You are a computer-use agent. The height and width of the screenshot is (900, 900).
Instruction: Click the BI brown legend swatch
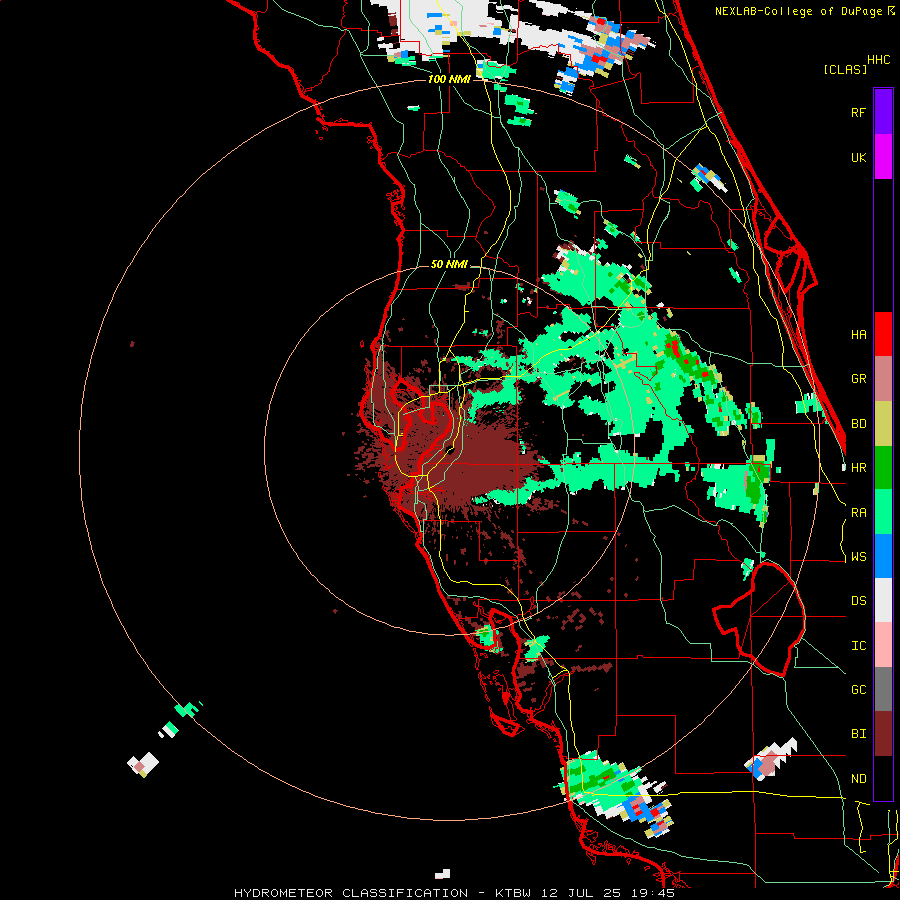[883, 734]
